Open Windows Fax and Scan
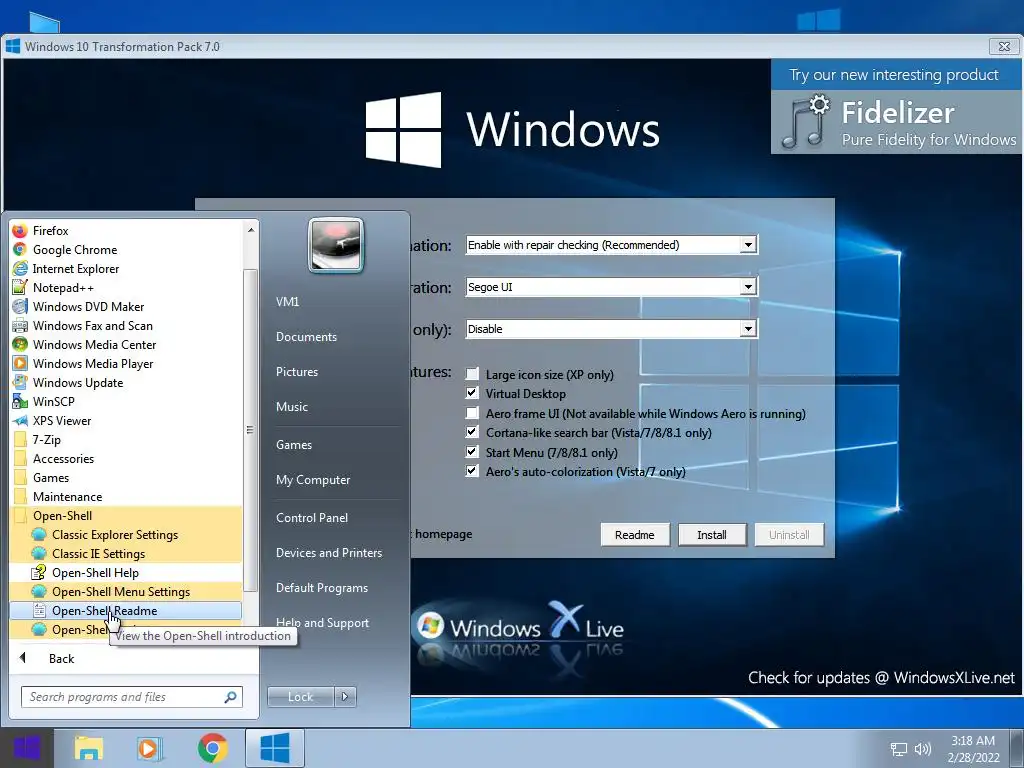The height and width of the screenshot is (768, 1024). pos(126,325)
